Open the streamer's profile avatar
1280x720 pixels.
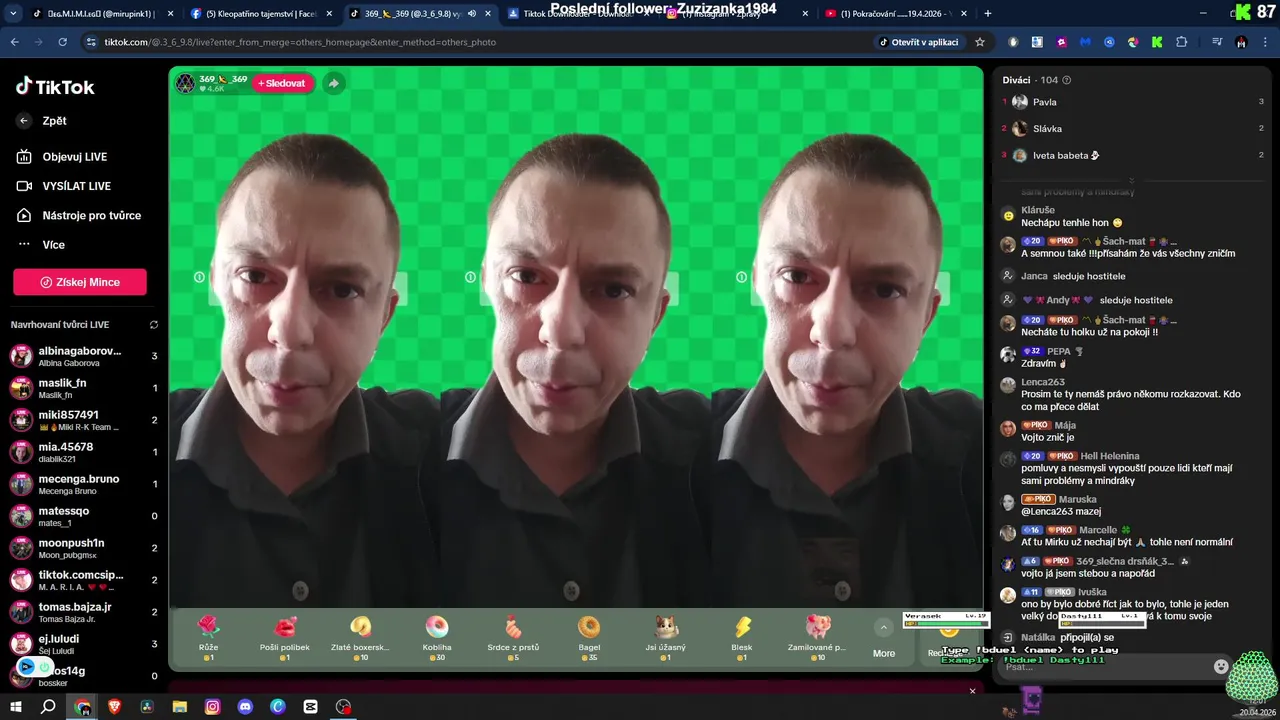tap(185, 83)
